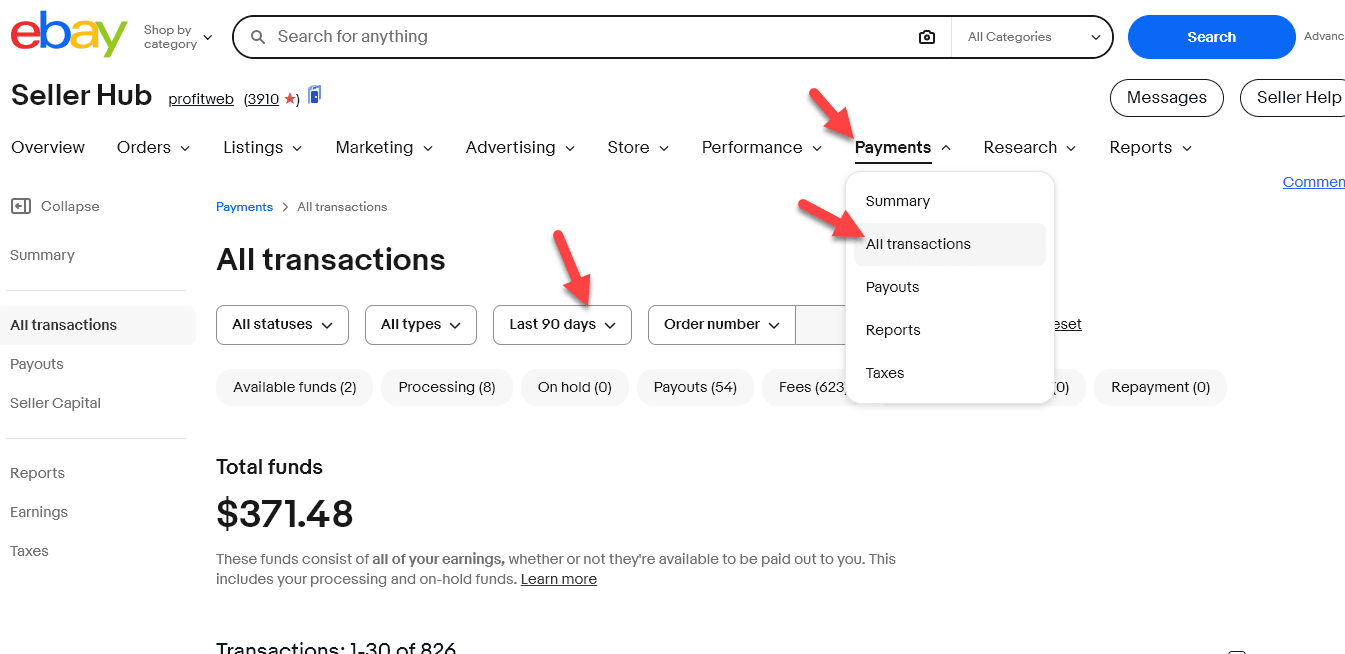The width and height of the screenshot is (1345, 654).
Task: Collapse the Payments menu tab
Action: 903,147
